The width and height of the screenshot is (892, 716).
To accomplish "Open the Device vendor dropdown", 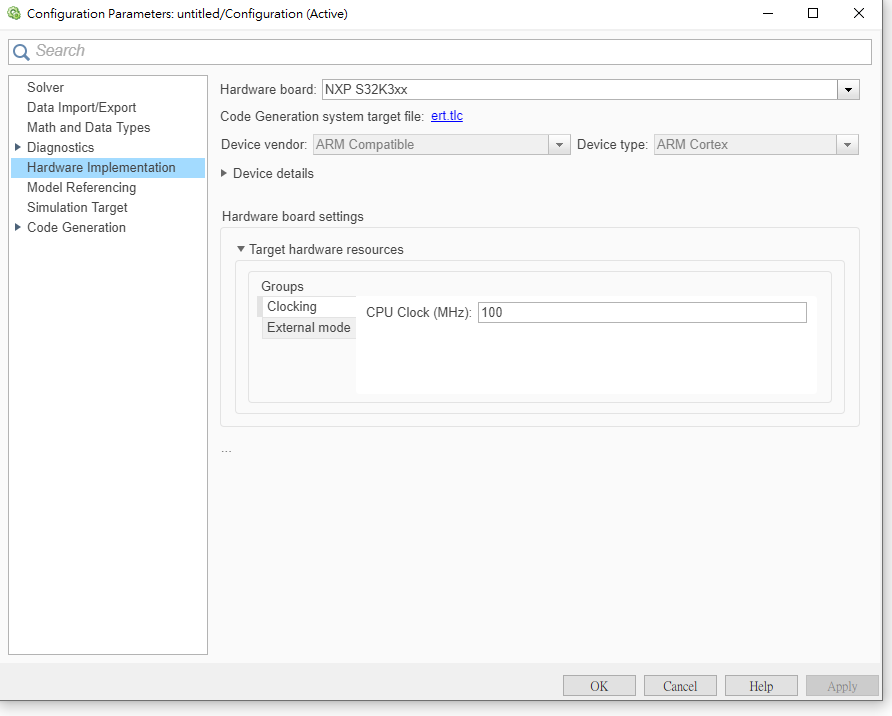I will (559, 144).
